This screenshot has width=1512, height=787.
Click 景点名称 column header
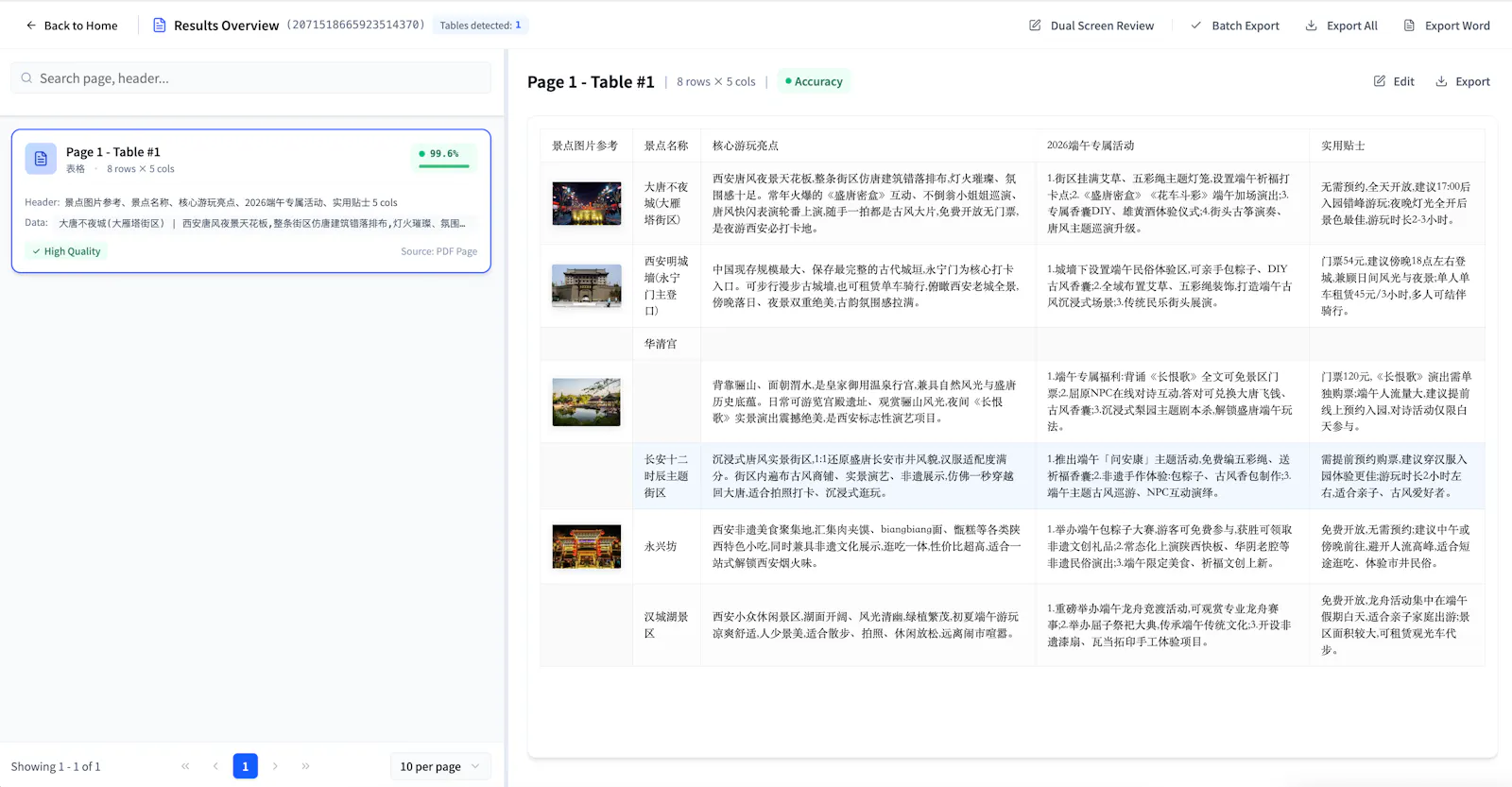[x=666, y=145]
